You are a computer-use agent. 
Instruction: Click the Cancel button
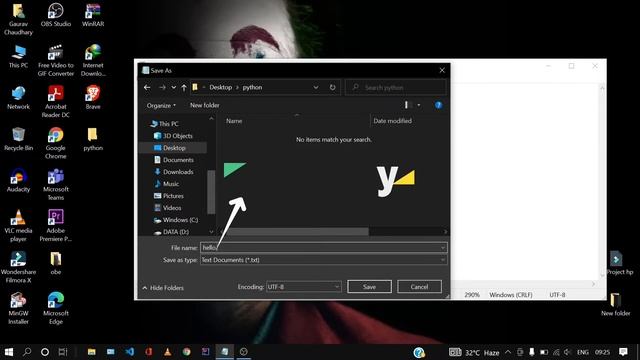coord(419,287)
